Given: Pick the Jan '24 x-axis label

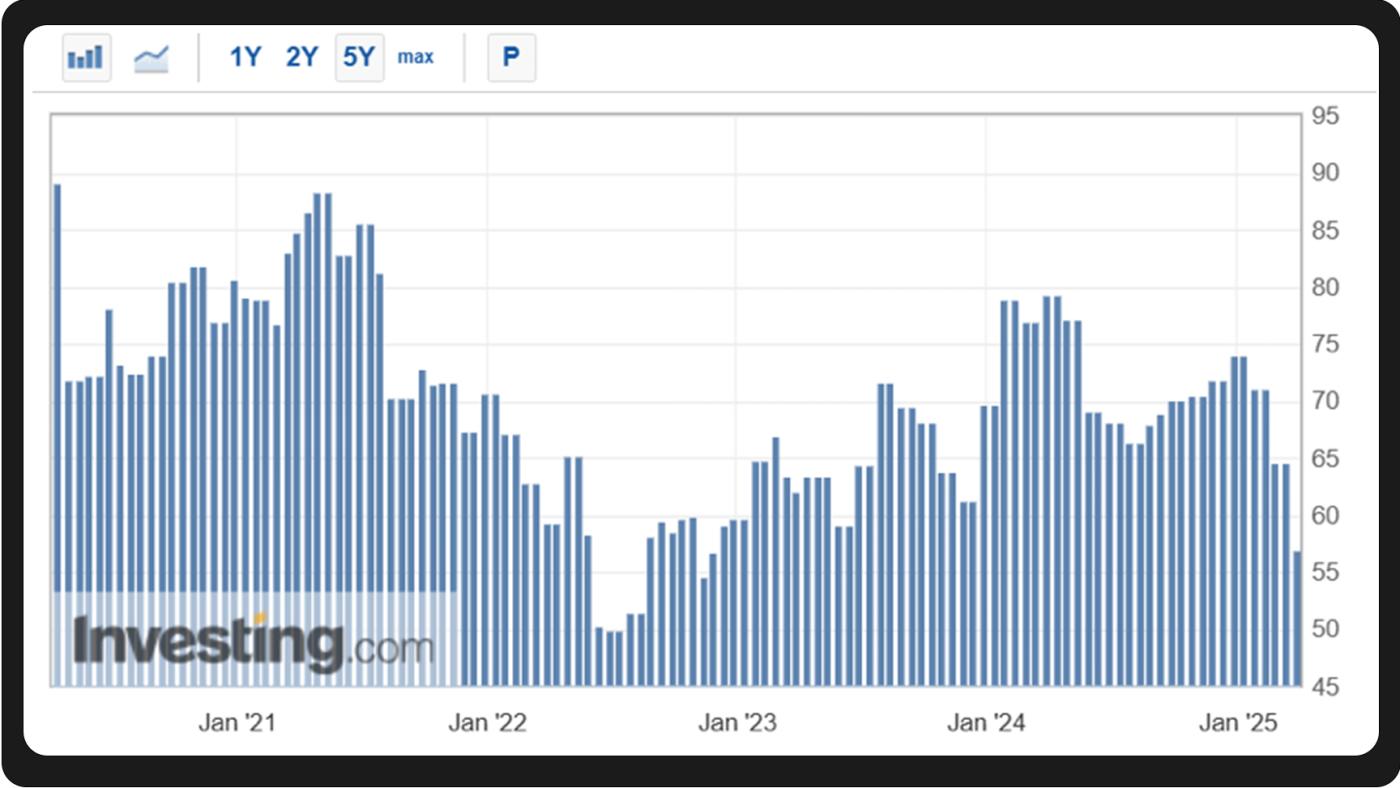Looking at the screenshot, I should (x=986, y=723).
